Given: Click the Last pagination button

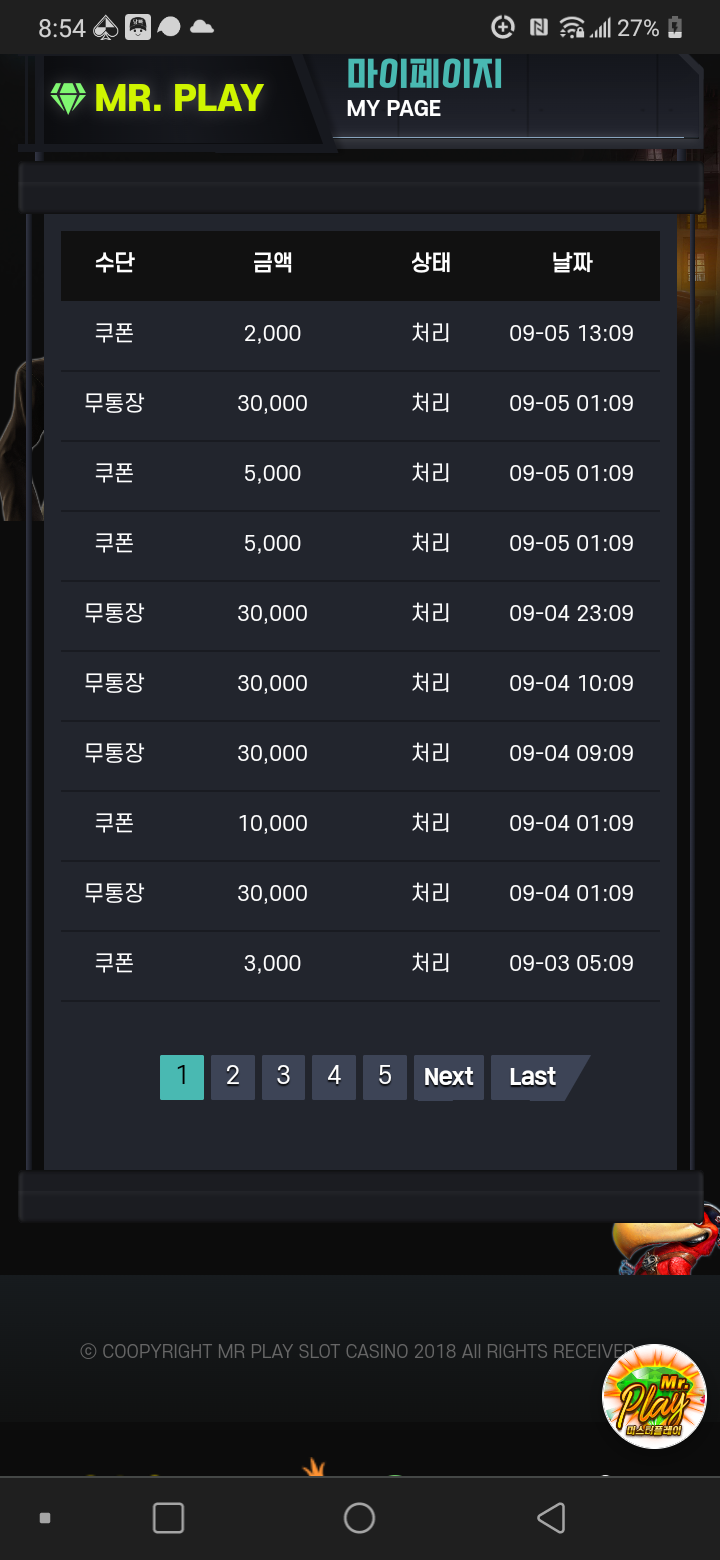Looking at the screenshot, I should coord(538,1077).
